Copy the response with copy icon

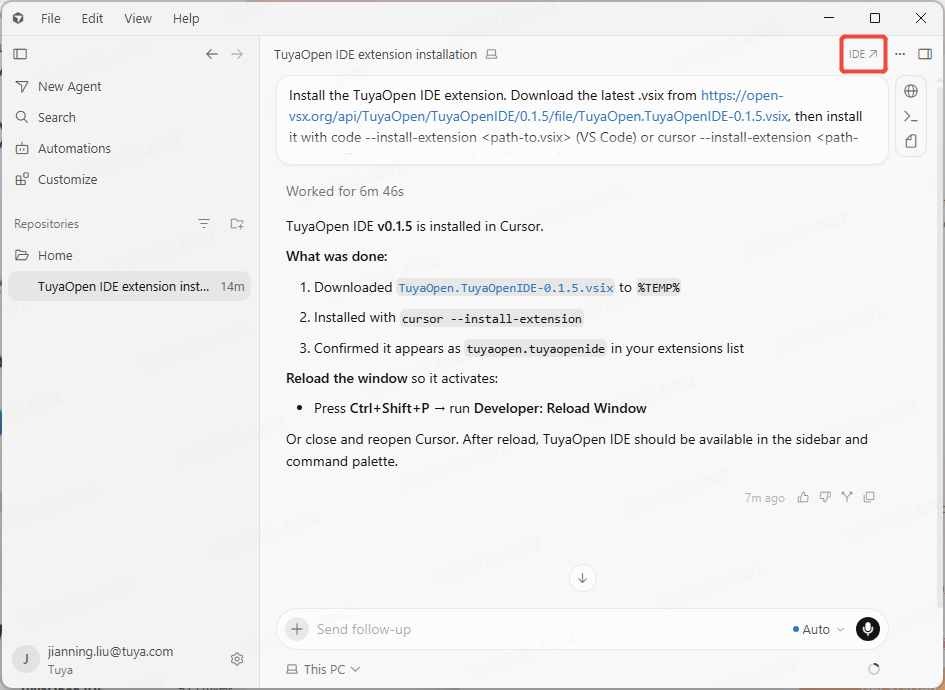pyautogui.click(x=869, y=497)
